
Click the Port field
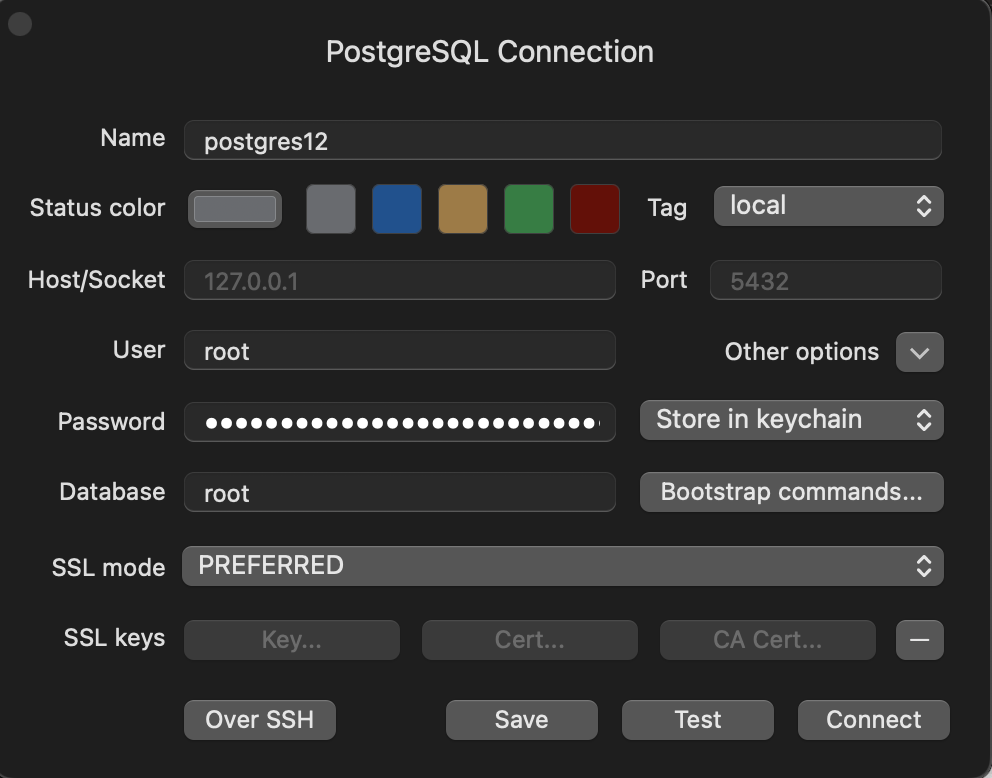coord(826,280)
